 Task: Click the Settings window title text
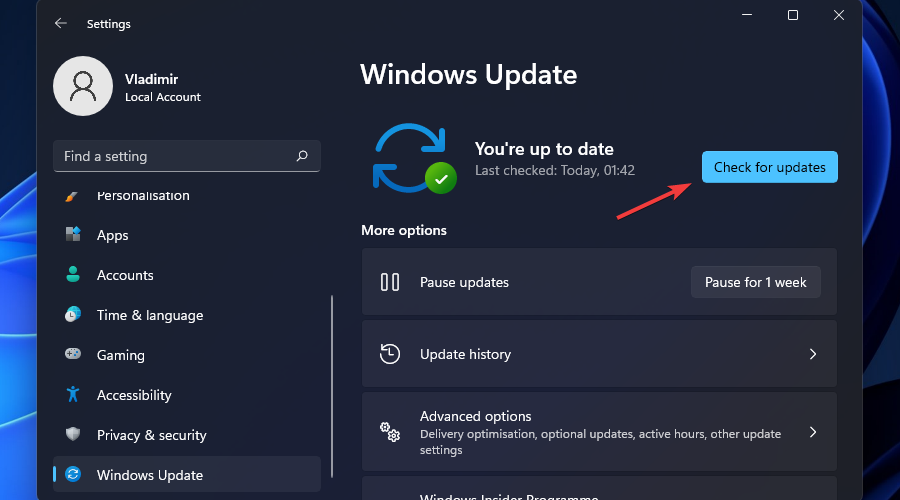click(x=108, y=24)
